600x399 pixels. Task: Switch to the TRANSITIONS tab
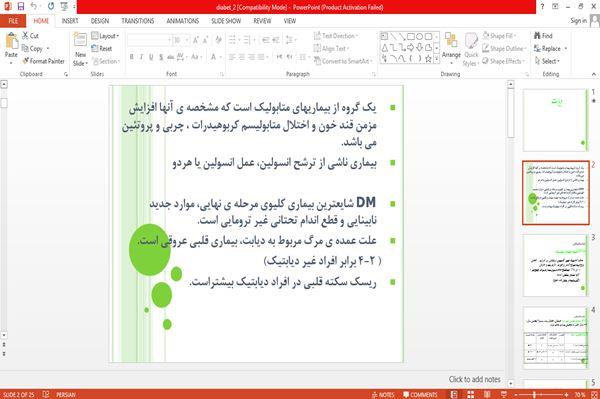[138, 21]
